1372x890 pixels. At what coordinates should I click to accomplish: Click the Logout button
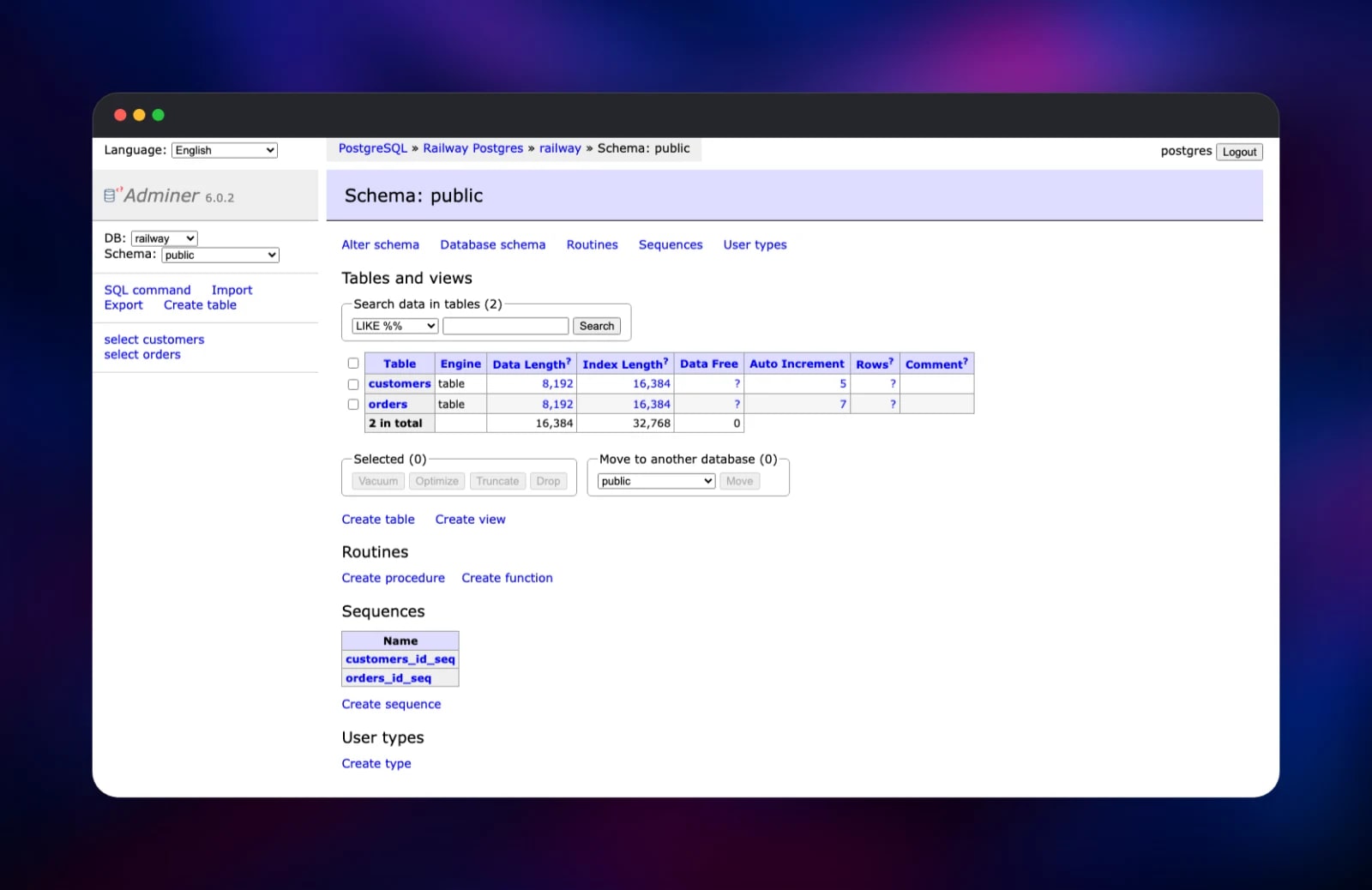[x=1239, y=152]
